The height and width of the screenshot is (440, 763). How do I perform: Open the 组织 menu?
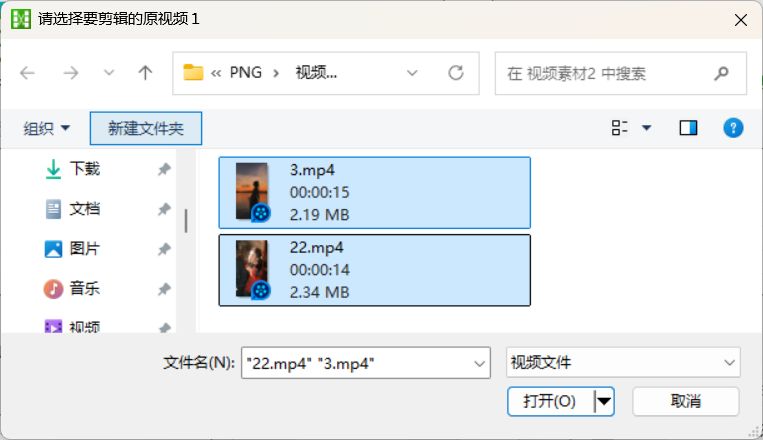47,128
